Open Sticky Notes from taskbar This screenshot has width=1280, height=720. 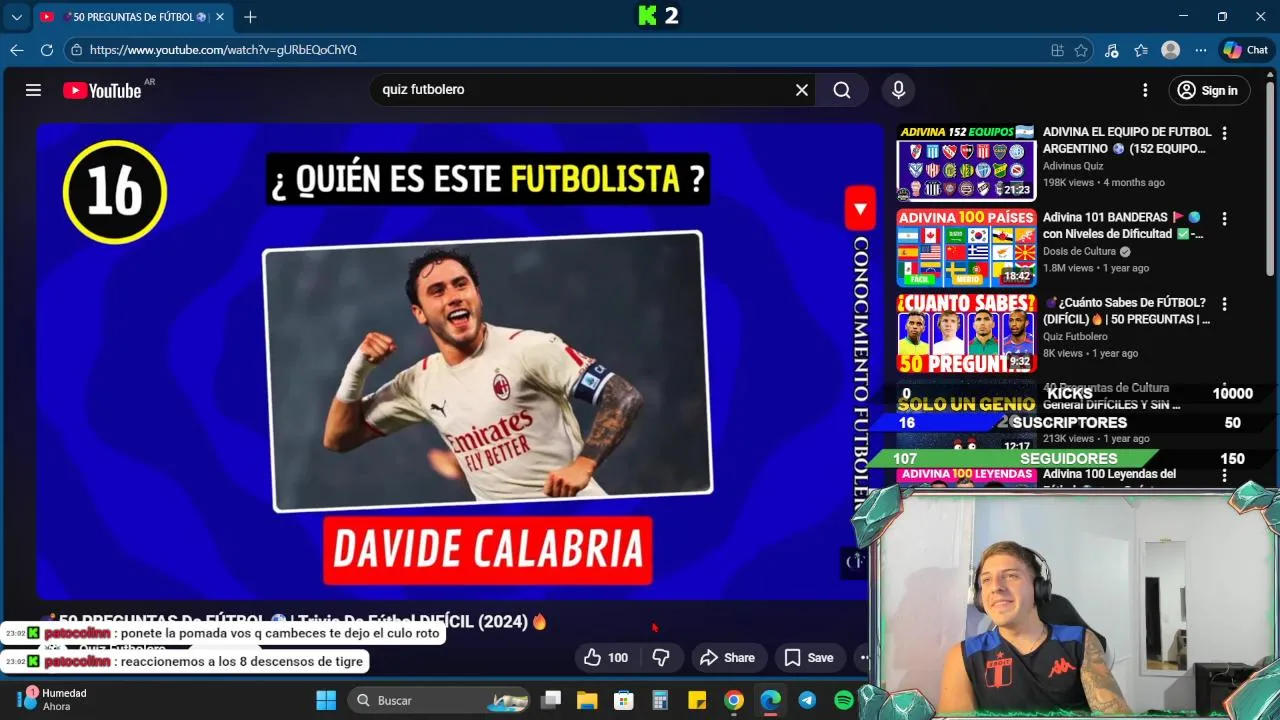696,700
